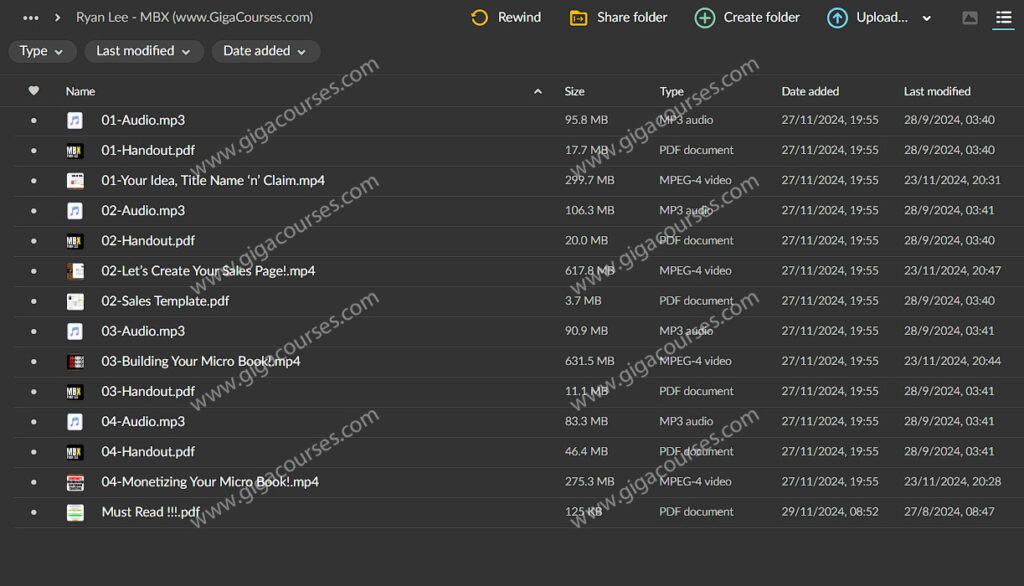Click the Share folder icon
The width and height of the screenshot is (1024, 586).
(578, 18)
